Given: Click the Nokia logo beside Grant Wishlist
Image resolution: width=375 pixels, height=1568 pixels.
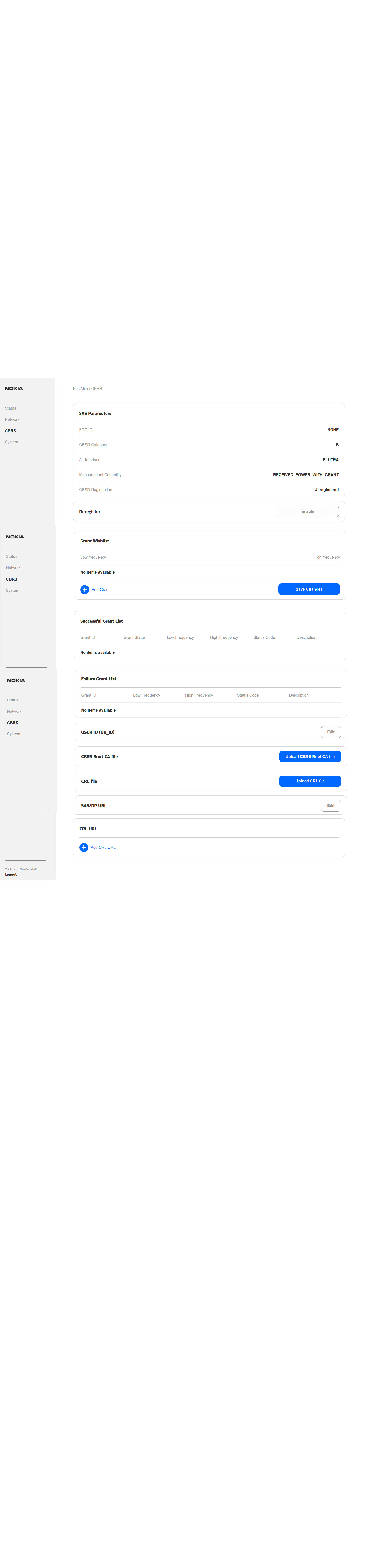Looking at the screenshot, I should point(15,537).
